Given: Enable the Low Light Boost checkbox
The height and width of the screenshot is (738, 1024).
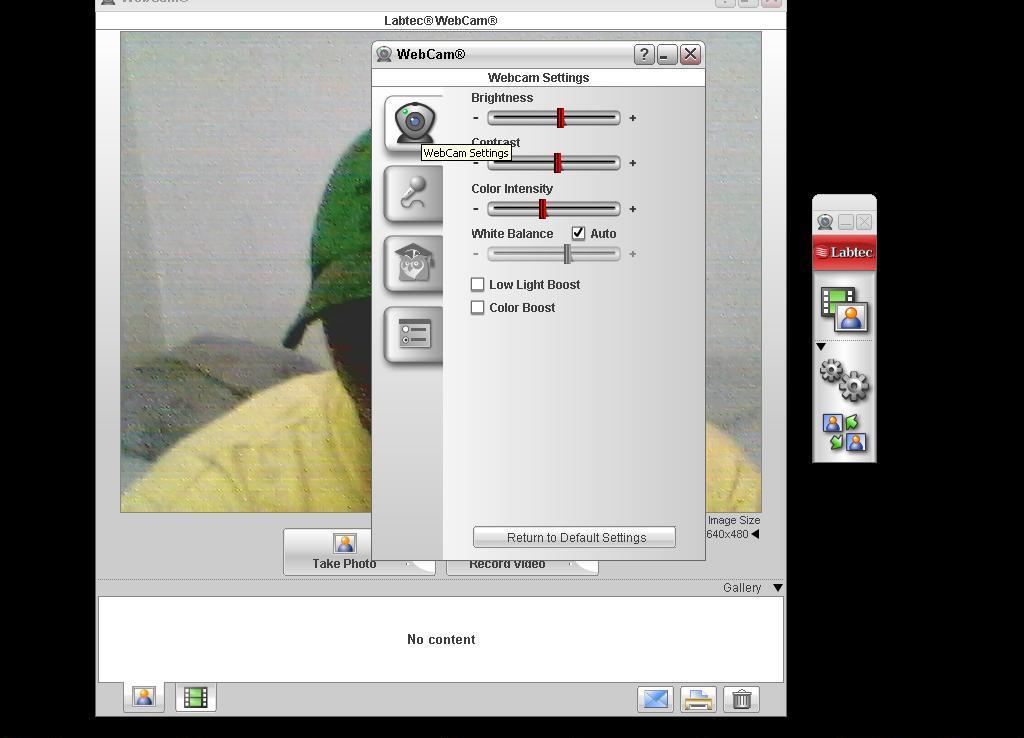Looking at the screenshot, I should 478,284.
